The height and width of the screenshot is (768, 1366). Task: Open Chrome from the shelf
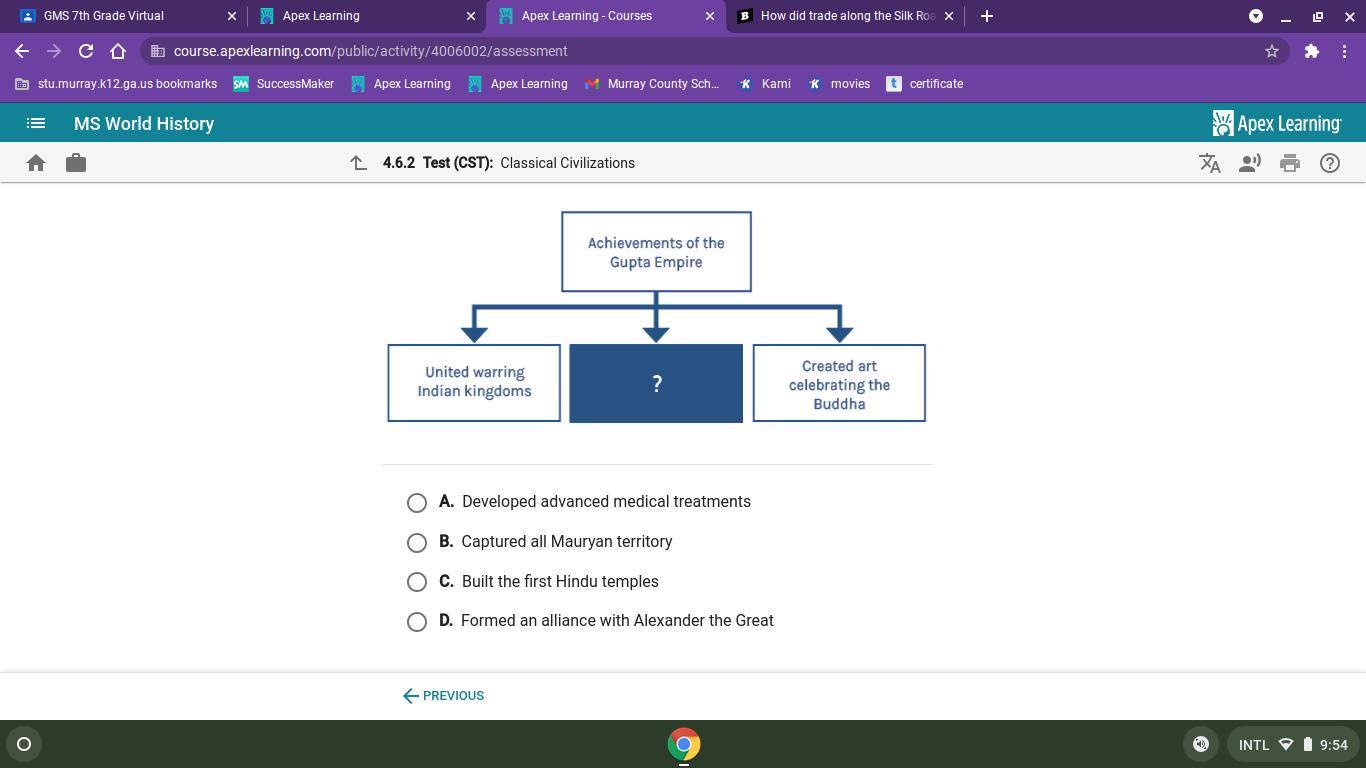pyautogui.click(x=684, y=744)
